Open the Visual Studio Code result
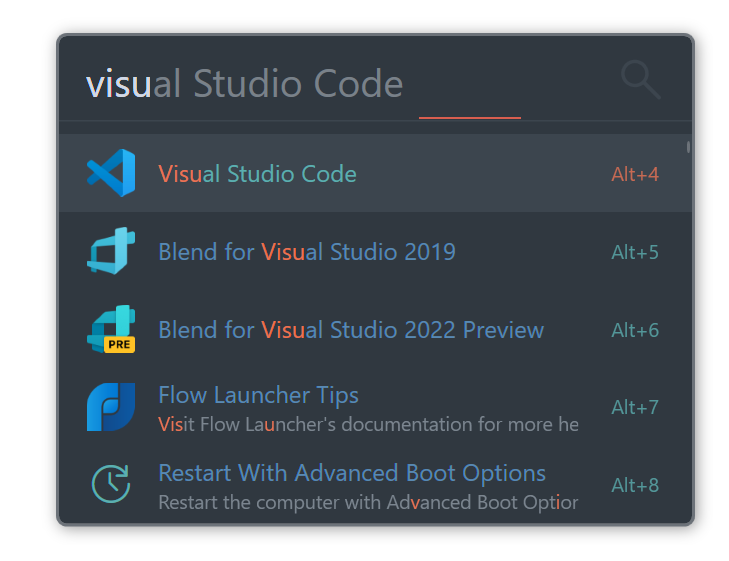Screen dimensions: 729x561 click(375, 173)
